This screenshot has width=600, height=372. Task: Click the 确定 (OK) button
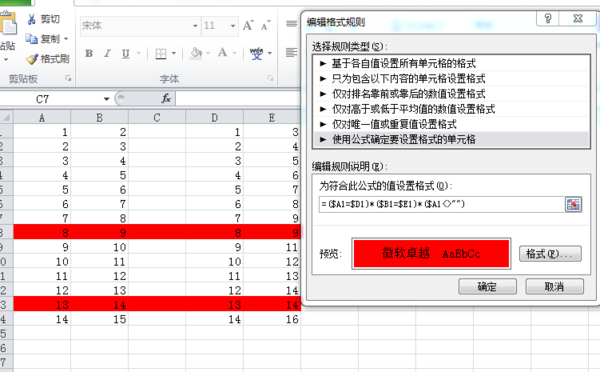tap(488, 286)
